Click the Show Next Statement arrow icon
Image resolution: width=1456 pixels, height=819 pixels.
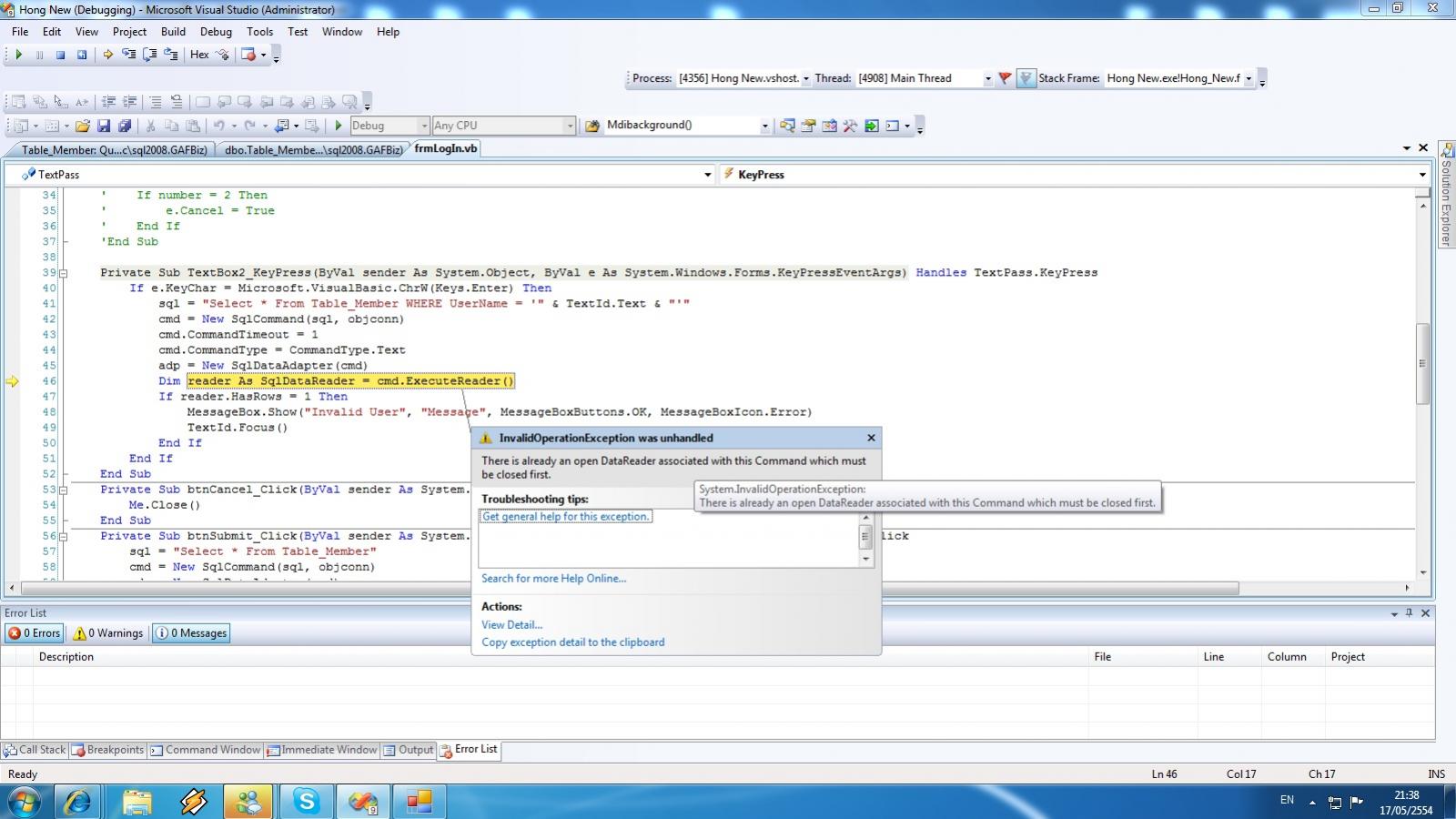(107, 55)
